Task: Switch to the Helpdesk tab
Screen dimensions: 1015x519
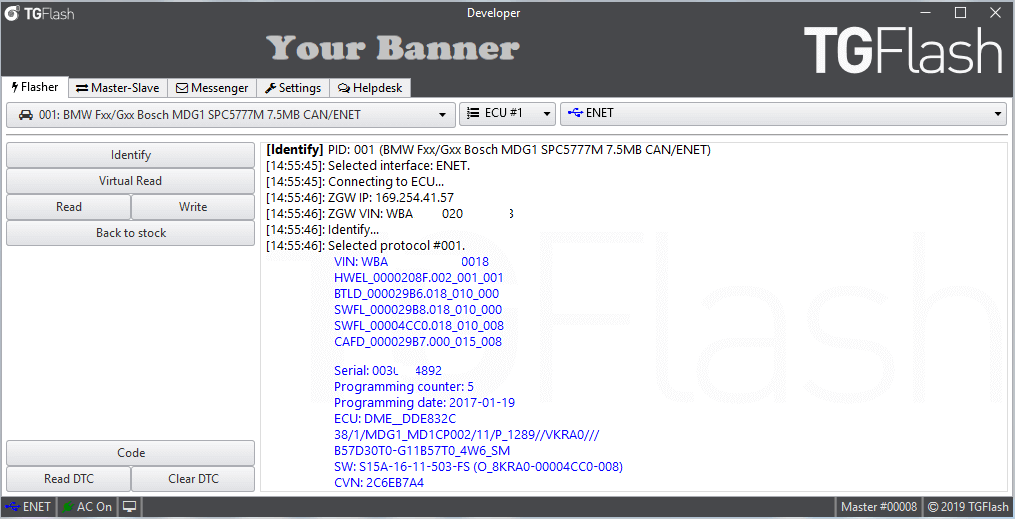Action: pos(370,88)
